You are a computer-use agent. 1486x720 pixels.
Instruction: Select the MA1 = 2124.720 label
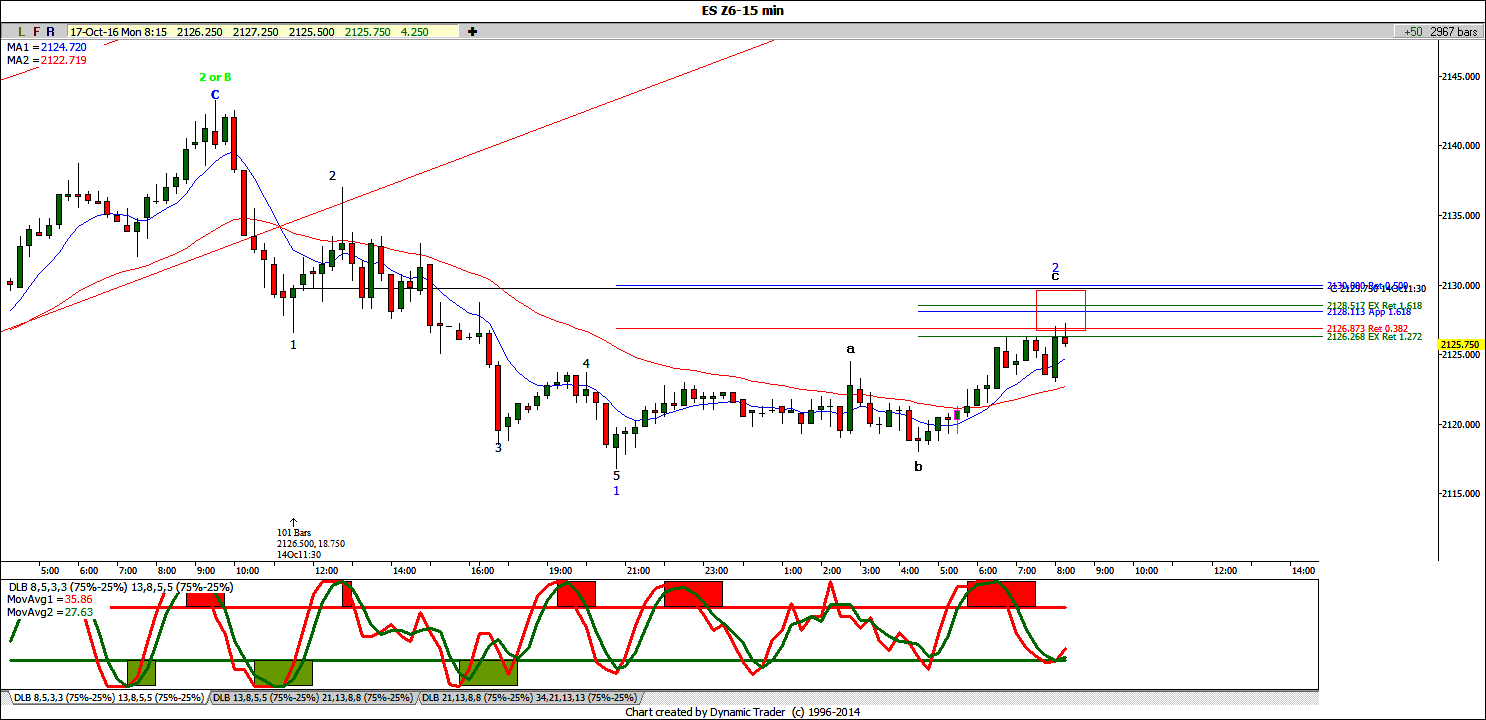tap(47, 47)
